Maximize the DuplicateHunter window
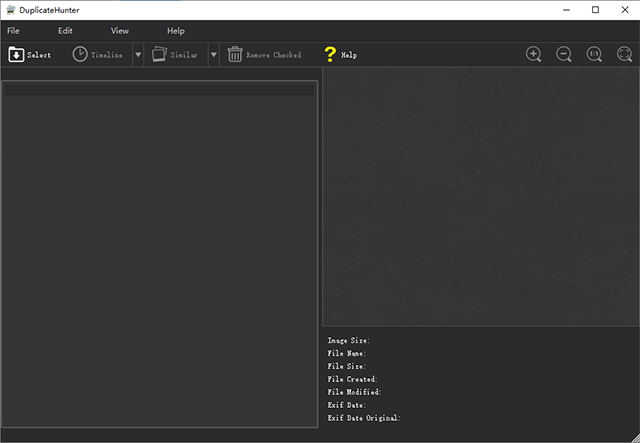Viewport: 640px width, 443px height. click(595, 10)
